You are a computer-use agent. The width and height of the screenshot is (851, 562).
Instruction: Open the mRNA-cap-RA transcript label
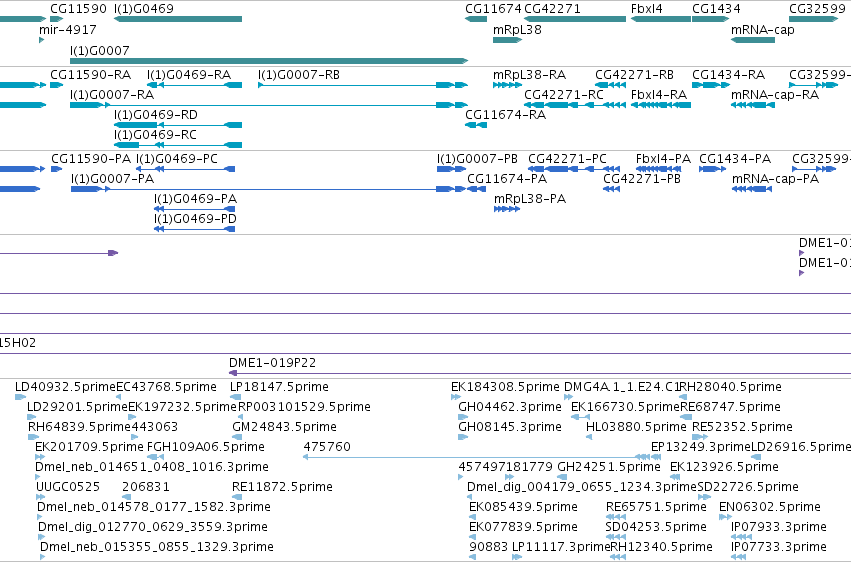775,94
